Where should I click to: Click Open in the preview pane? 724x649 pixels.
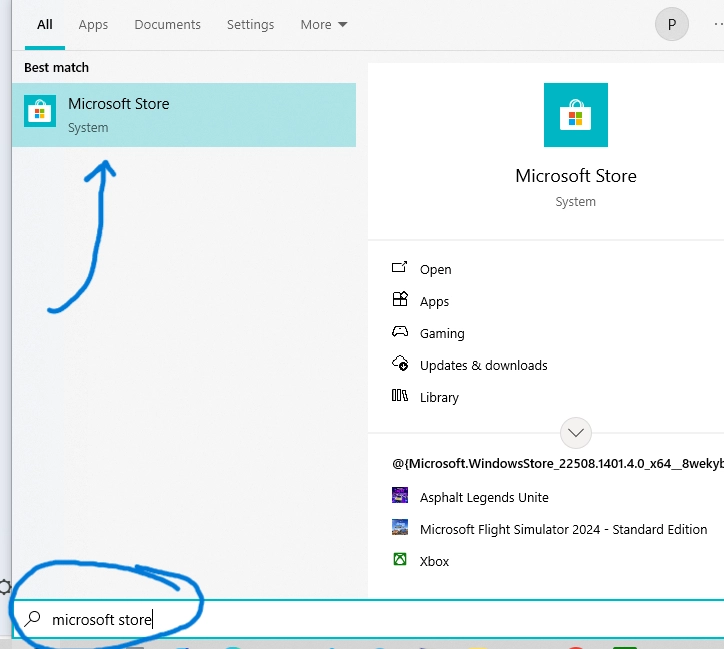tap(435, 269)
